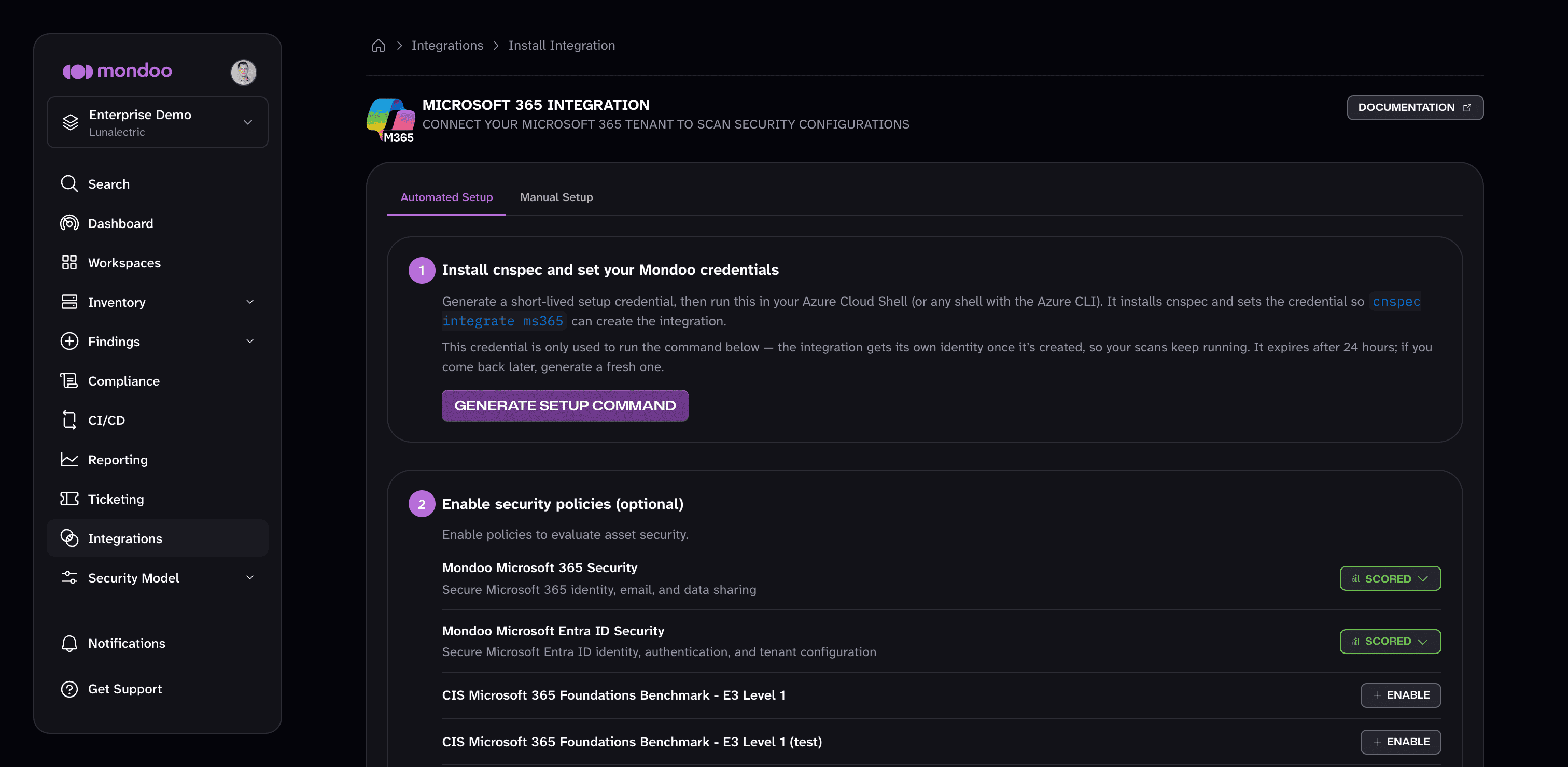Click Generate Setup Command button
1568x767 pixels.
point(565,406)
